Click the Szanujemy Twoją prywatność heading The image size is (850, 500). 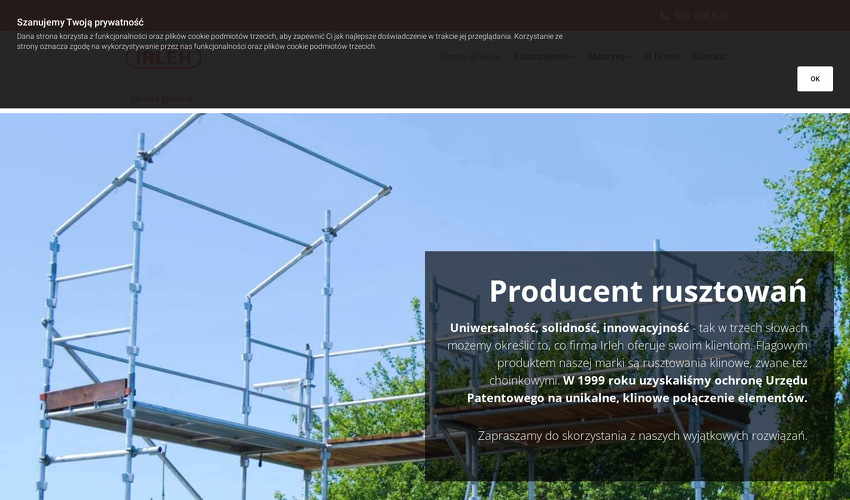click(x=80, y=22)
